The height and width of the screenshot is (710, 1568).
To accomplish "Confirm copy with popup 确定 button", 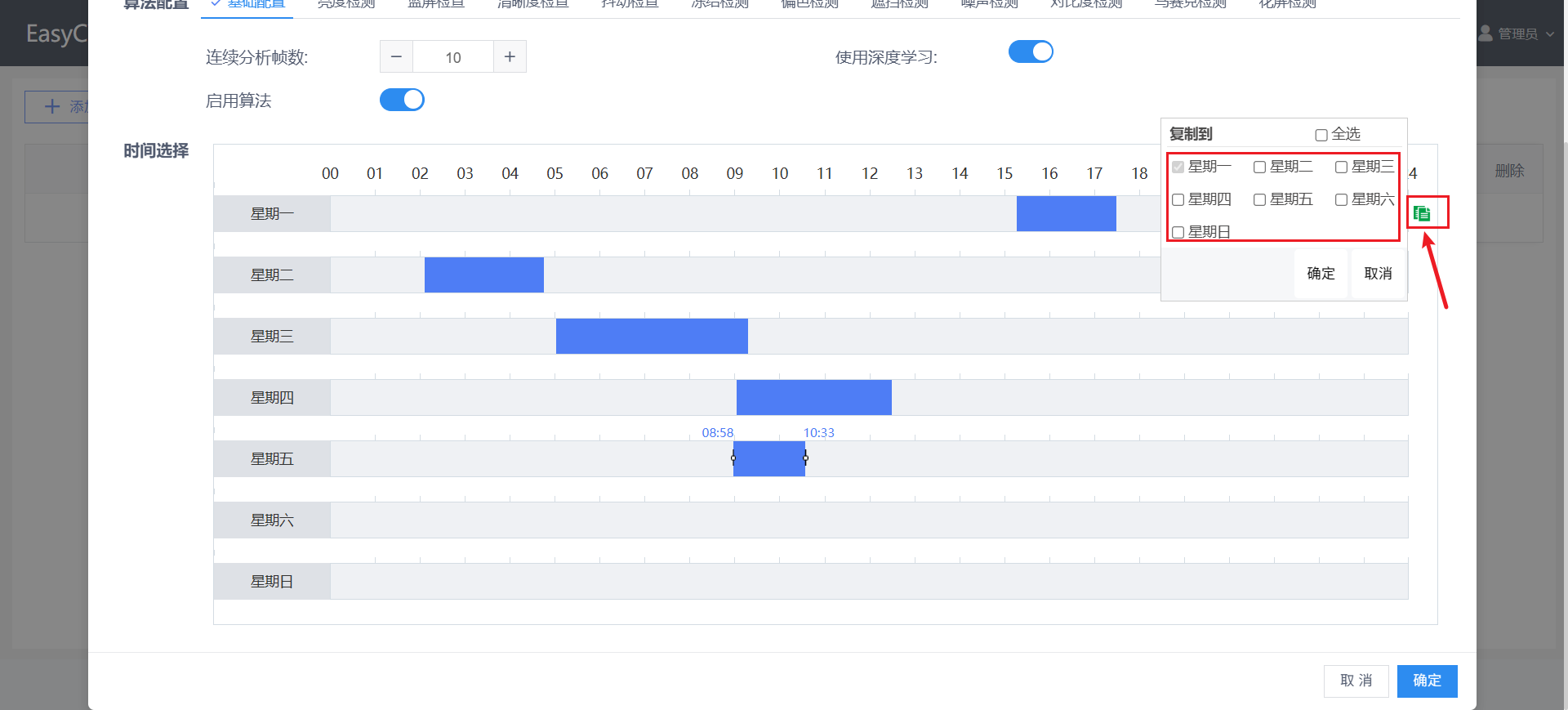I will pyautogui.click(x=1321, y=274).
